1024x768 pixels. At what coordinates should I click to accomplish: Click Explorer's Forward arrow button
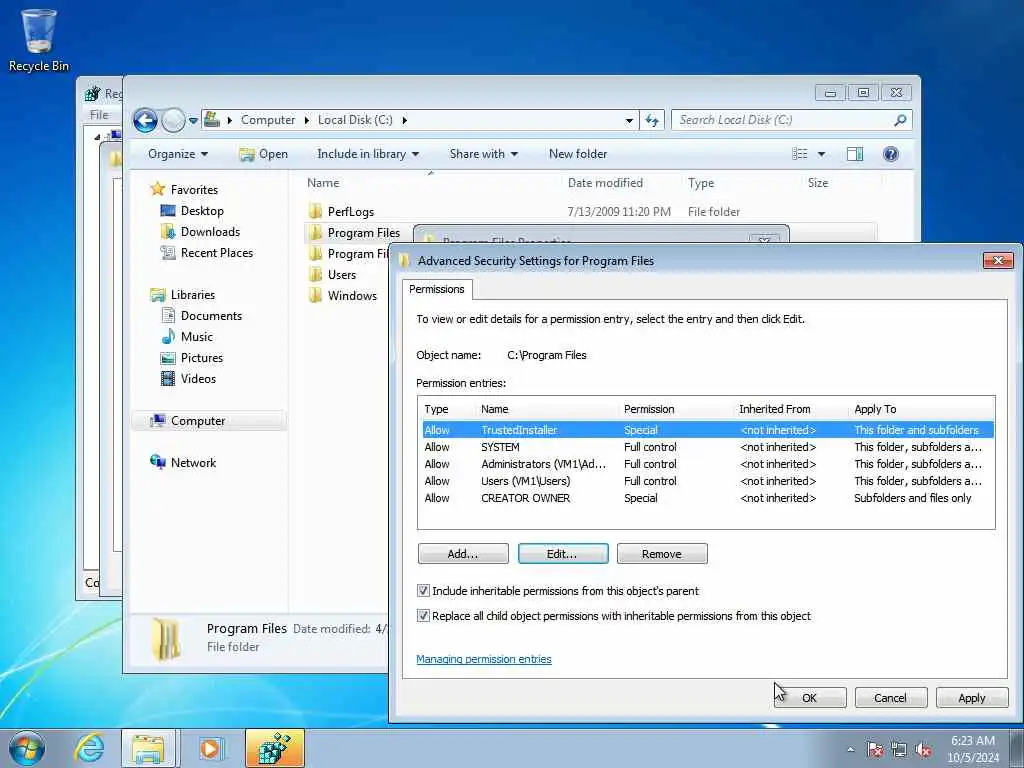(172, 120)
